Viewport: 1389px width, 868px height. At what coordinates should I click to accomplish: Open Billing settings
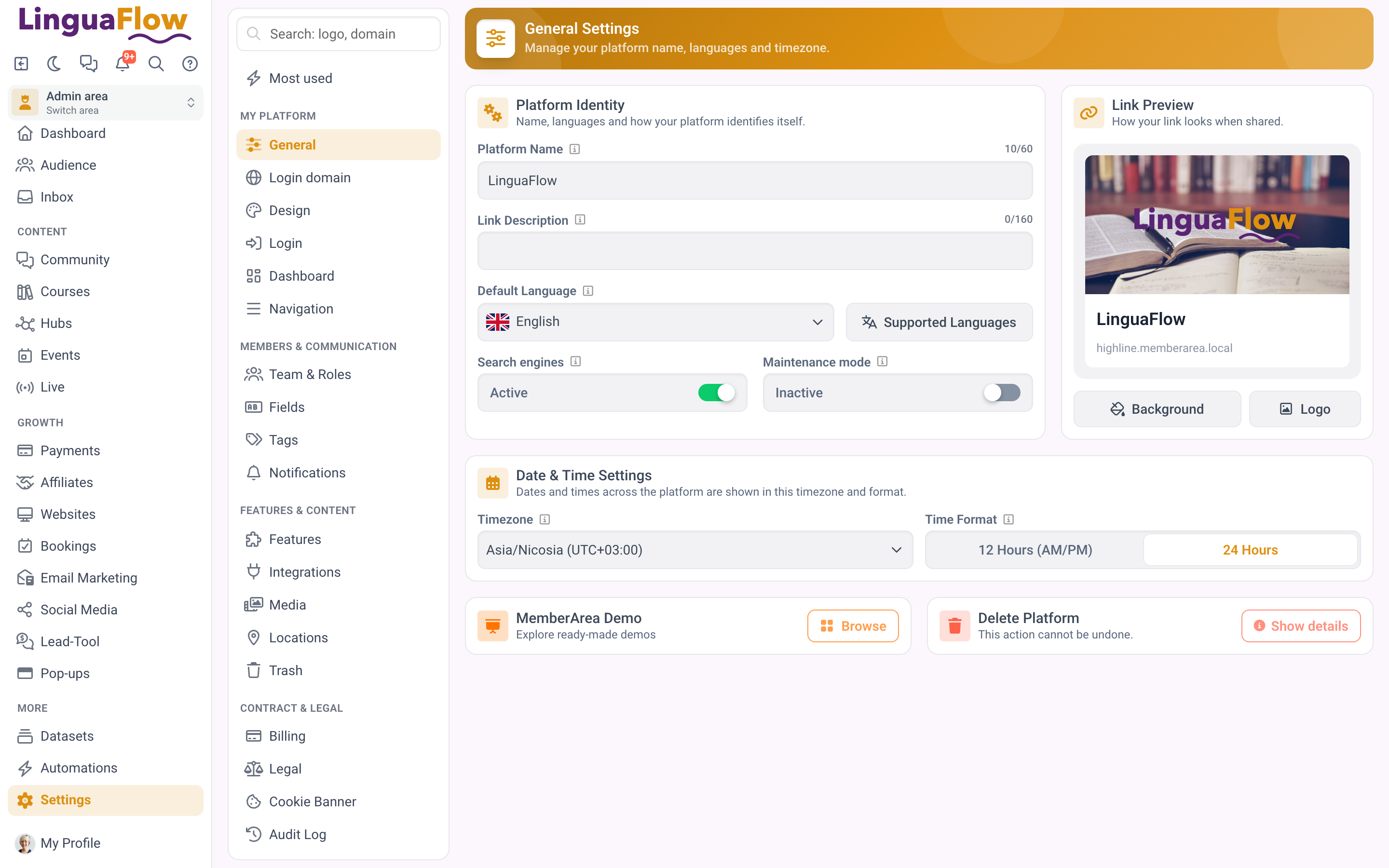339,736
